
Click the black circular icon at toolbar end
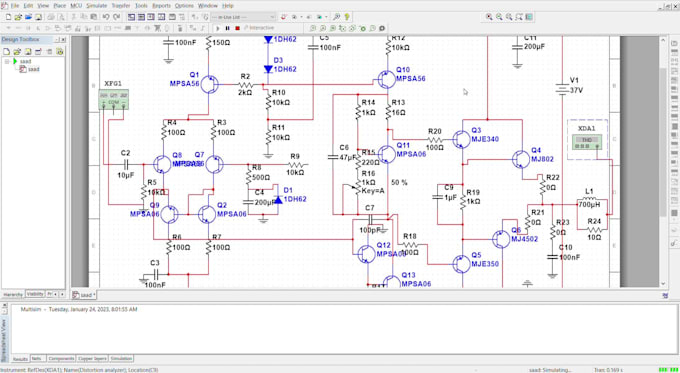(382, 28)
